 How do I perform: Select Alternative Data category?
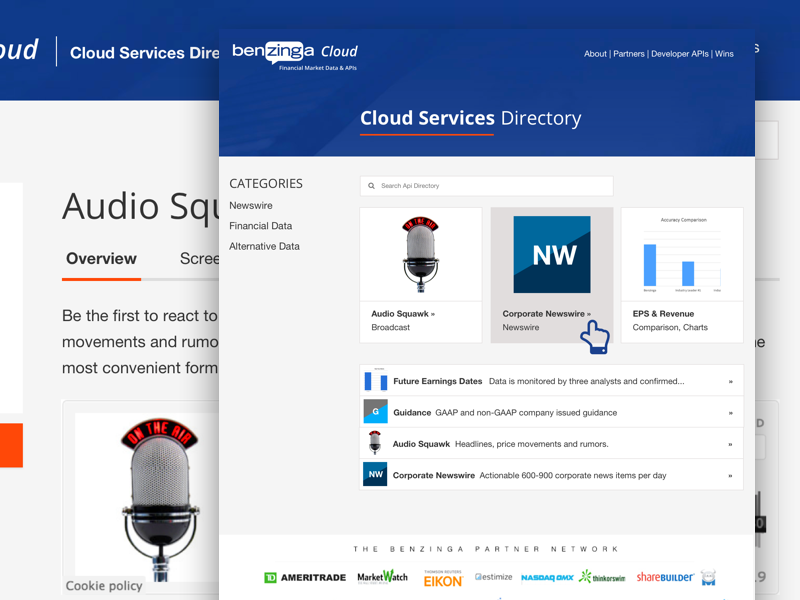264,246
